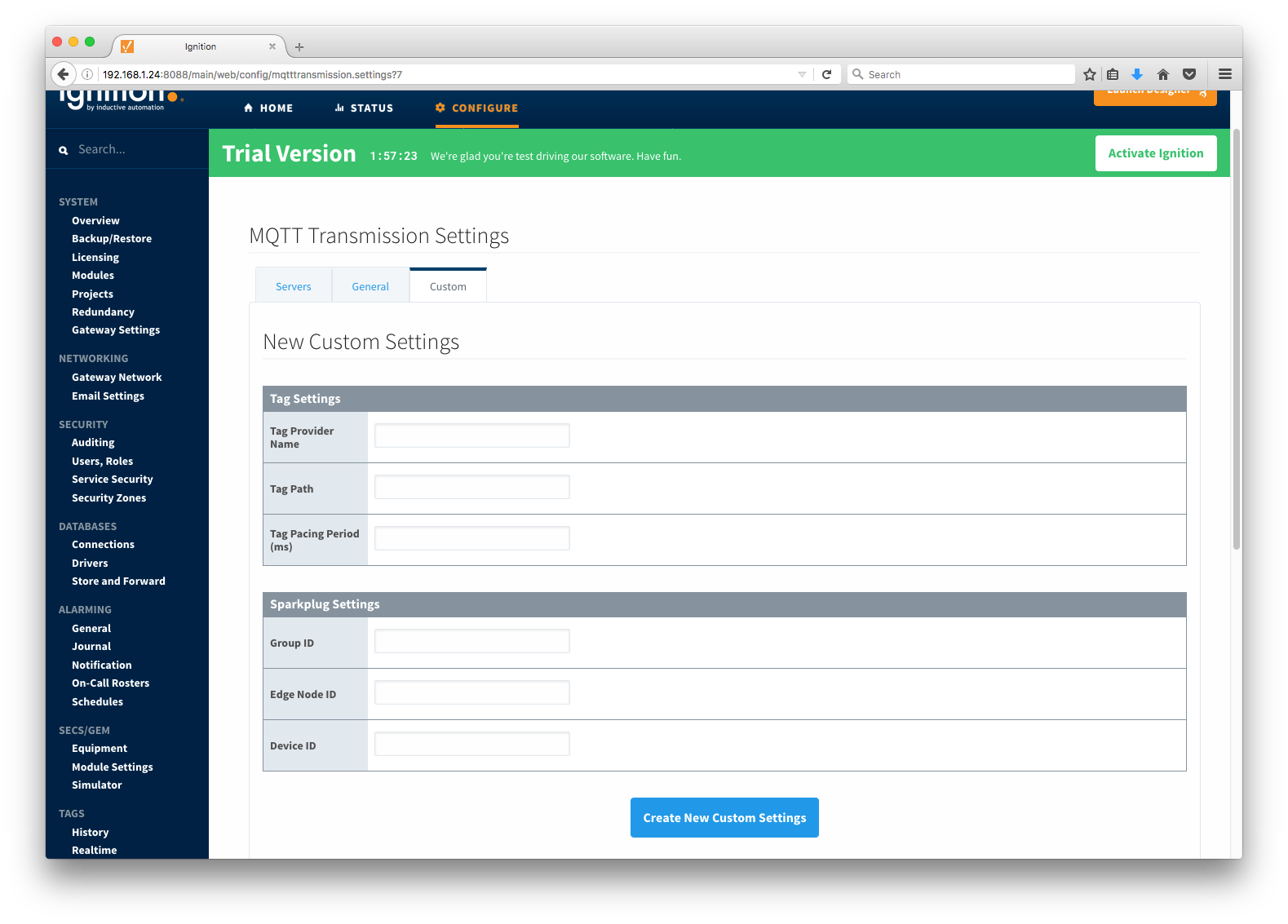Open Licensing in sidebar

pos(95,257)
